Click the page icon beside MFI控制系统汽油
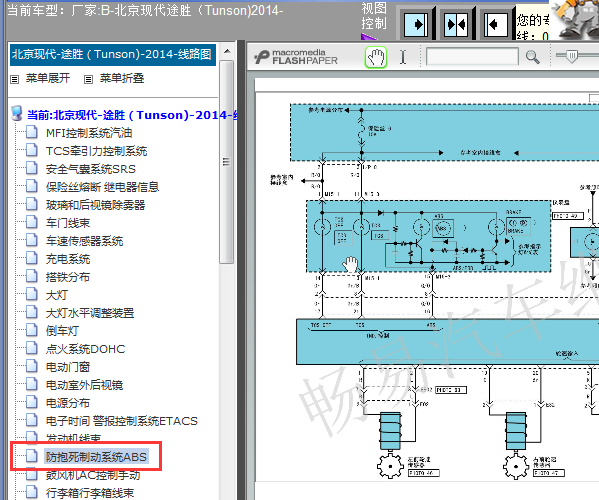Viewport: 599px width, 500px height. tap(32, 132)
